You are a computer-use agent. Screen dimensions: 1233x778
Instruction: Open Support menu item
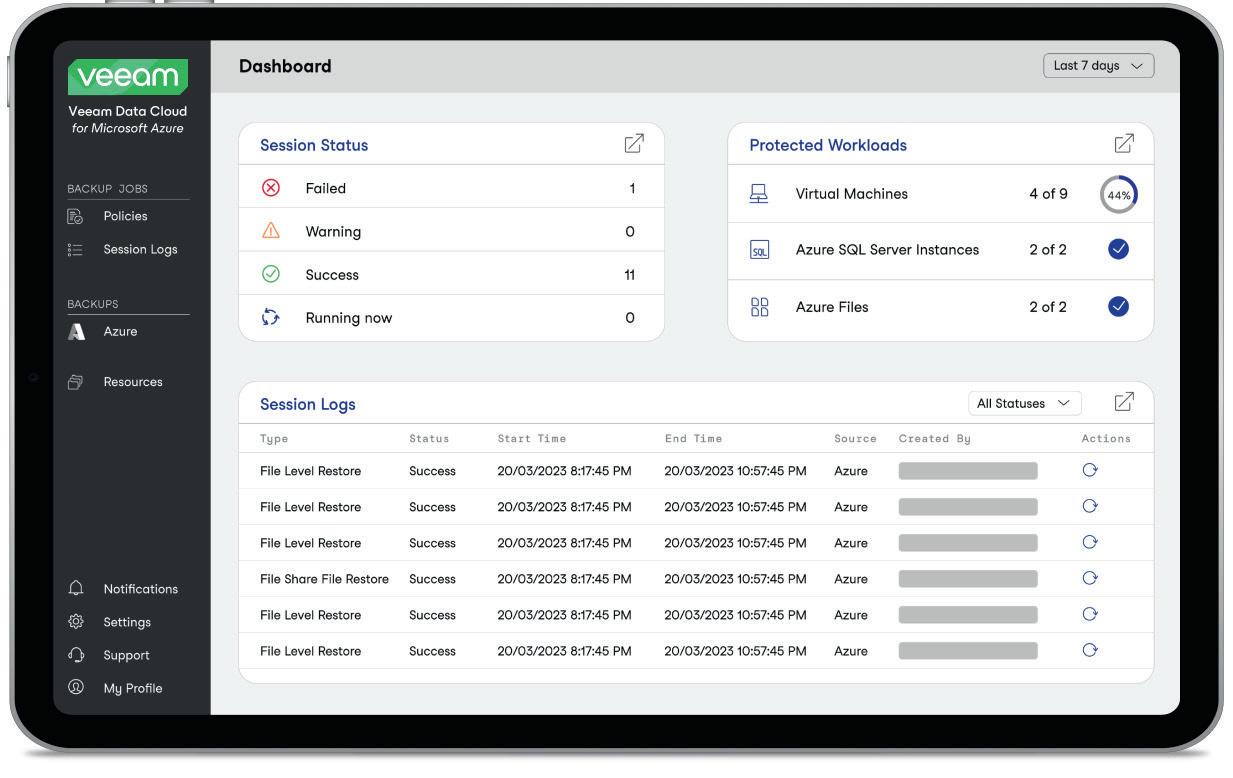[127, 655]
